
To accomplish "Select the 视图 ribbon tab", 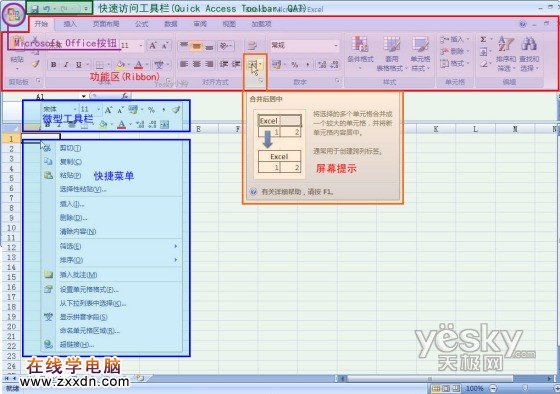I will [229, 24].
